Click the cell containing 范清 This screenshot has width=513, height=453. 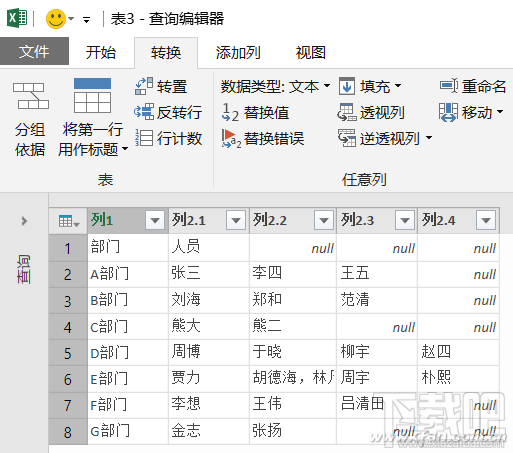point(377,300)
